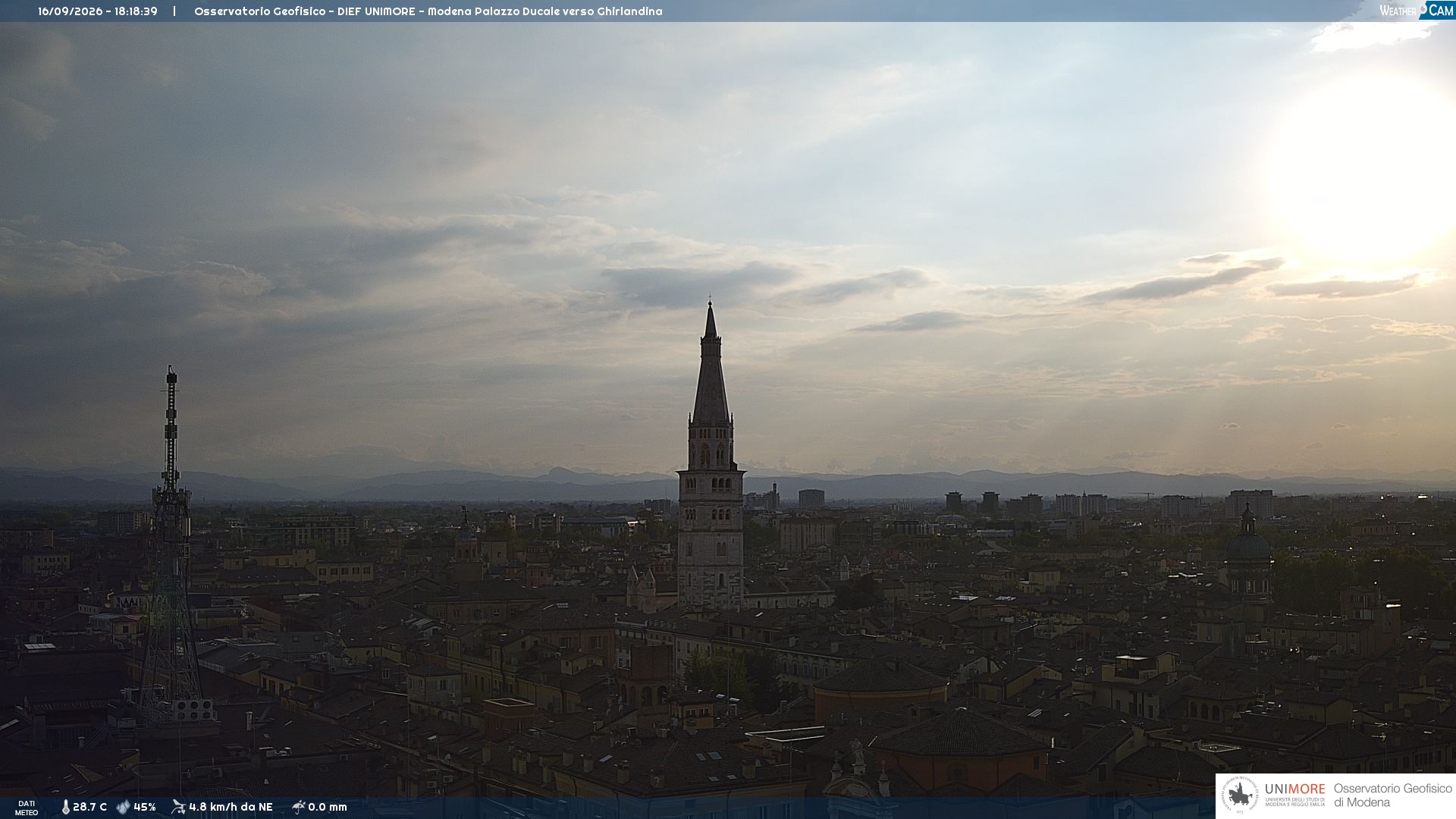This screenshot has width=1456, height=819.
Task: Open the UNIMORE wordmark link
Action: [1295, 789]
